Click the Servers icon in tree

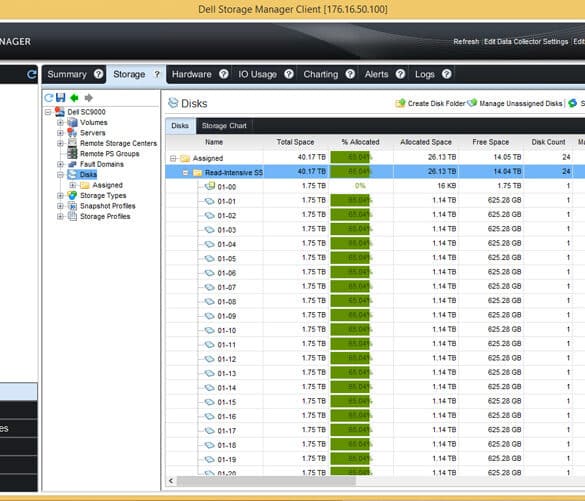[72, 133]
